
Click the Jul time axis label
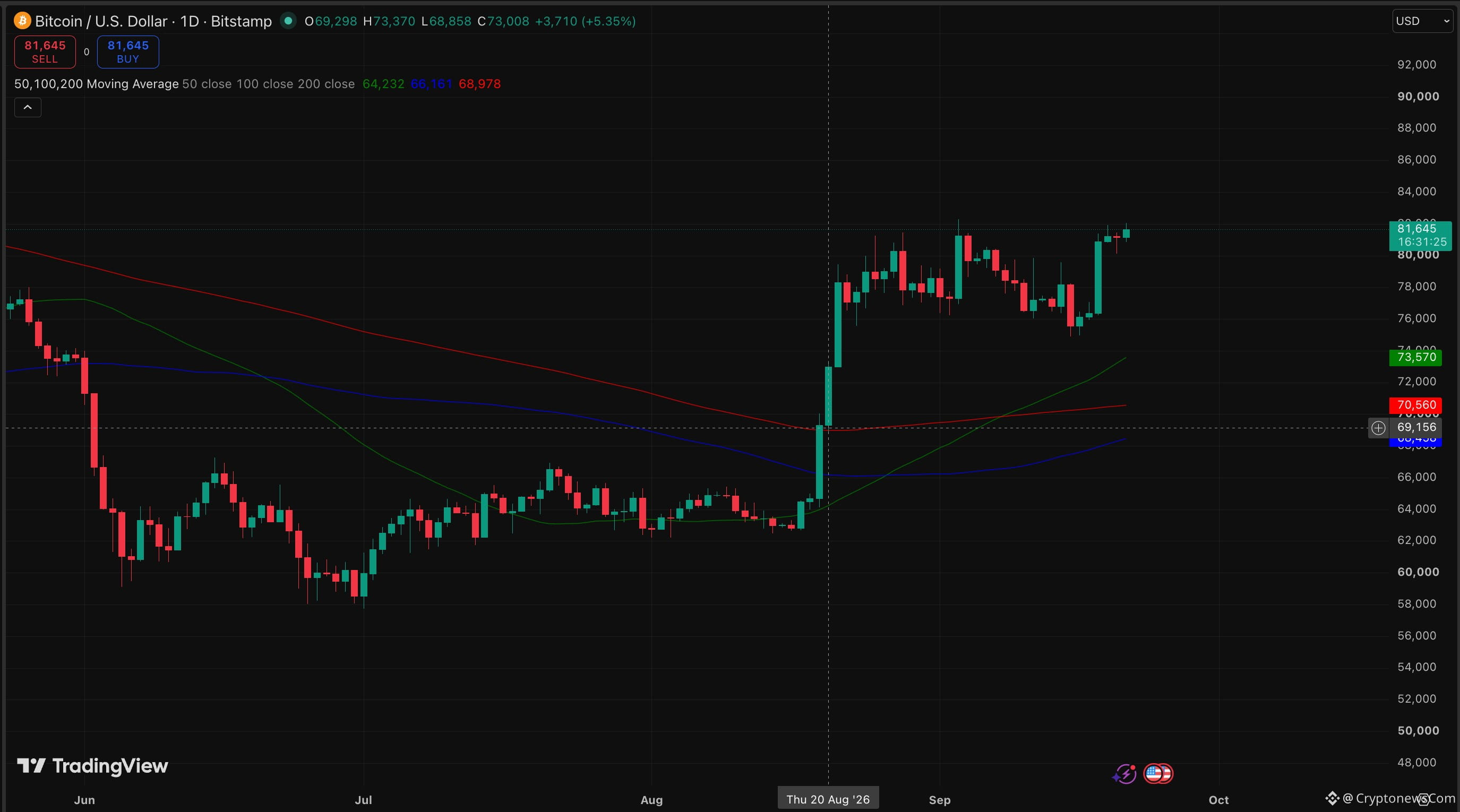pos(363,800)
